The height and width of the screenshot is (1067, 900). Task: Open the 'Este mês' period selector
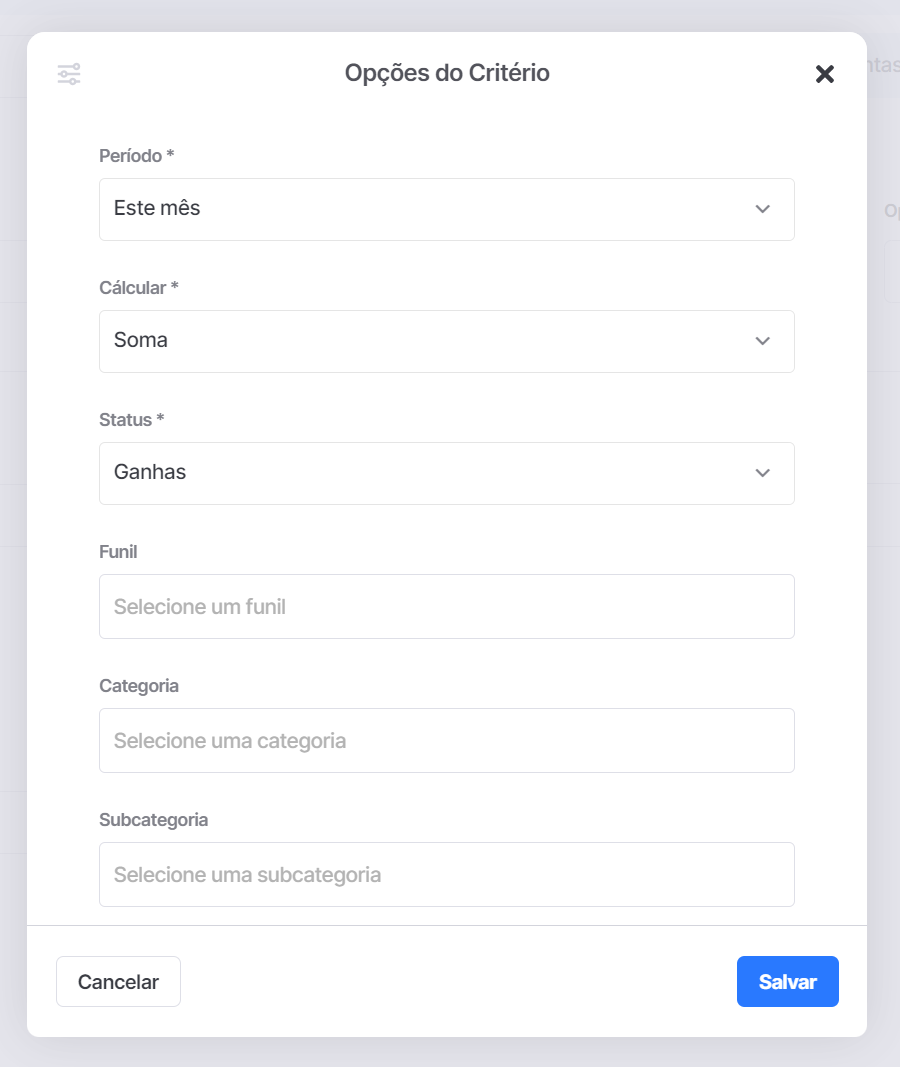pos(447,210)
